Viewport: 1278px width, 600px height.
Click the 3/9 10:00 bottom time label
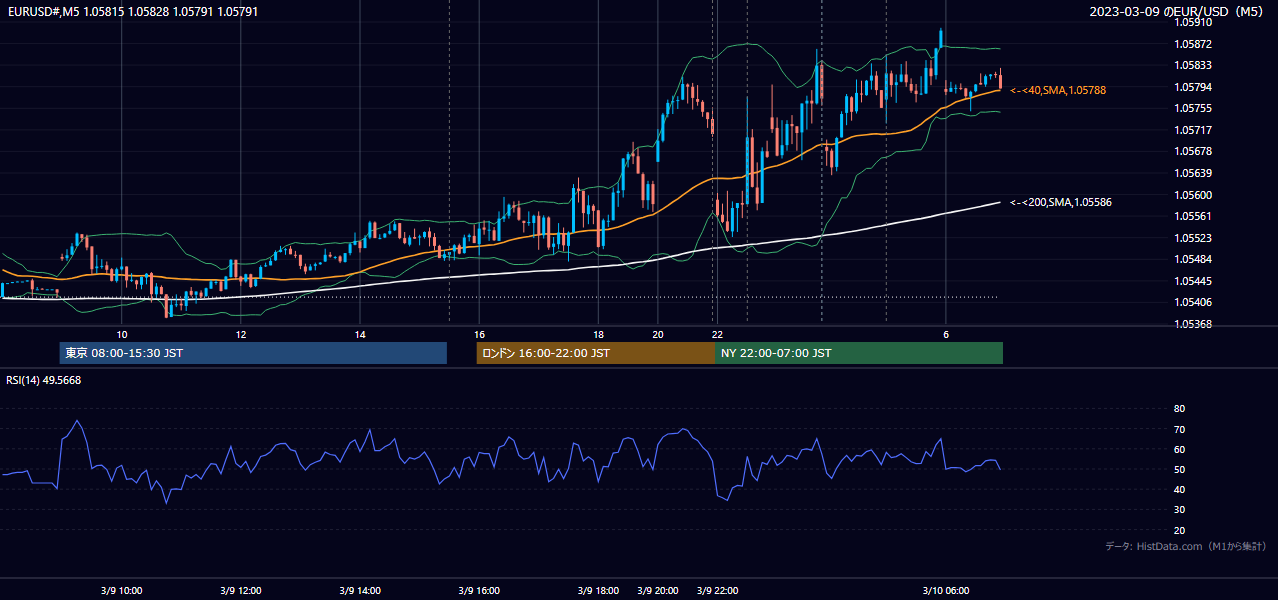click(121, 591)
